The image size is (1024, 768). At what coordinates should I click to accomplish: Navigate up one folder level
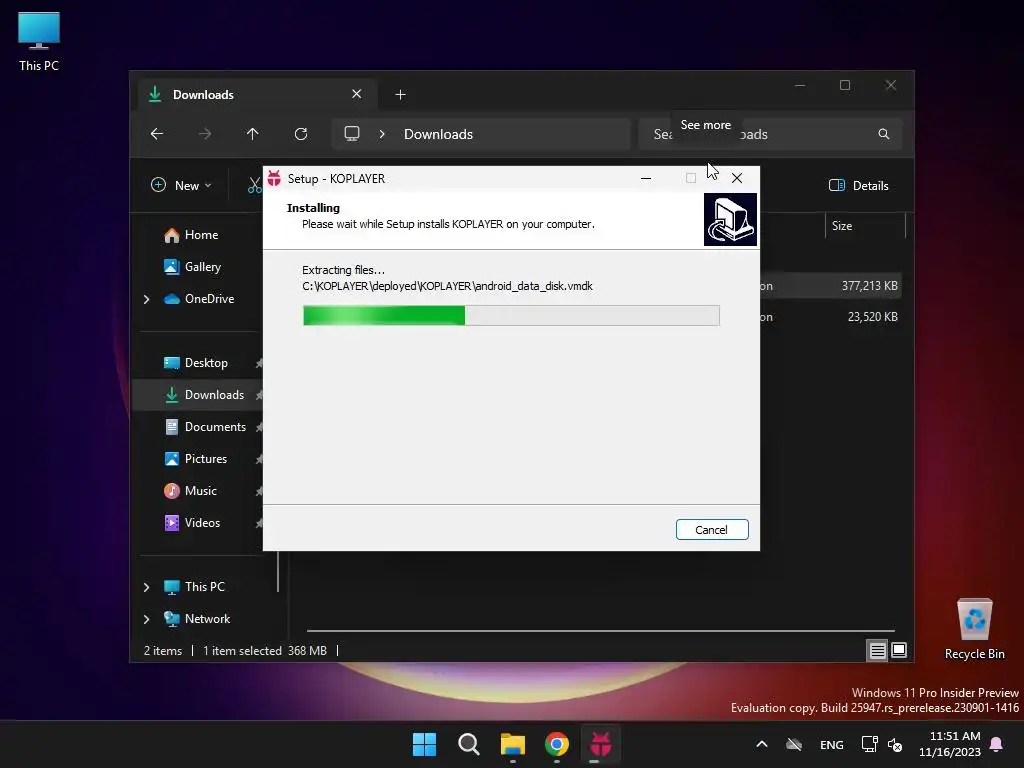point(253,134)
